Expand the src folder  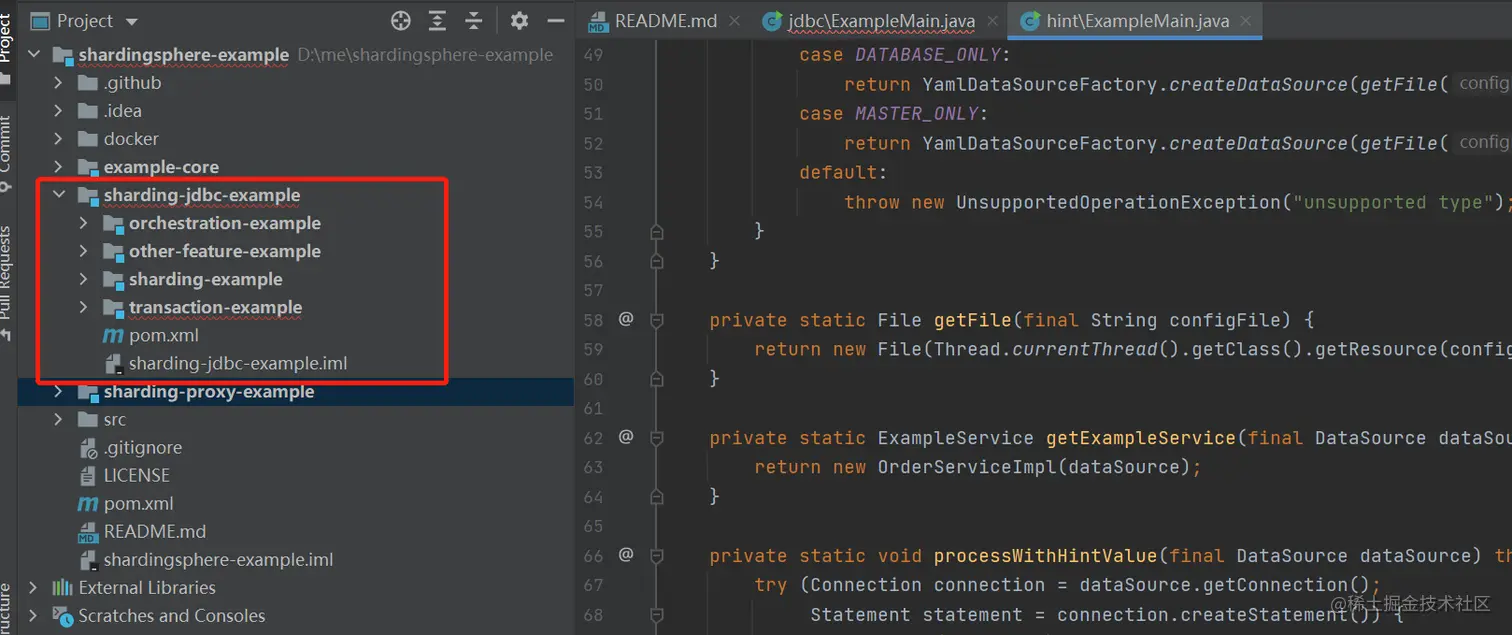tap(58, 419)
